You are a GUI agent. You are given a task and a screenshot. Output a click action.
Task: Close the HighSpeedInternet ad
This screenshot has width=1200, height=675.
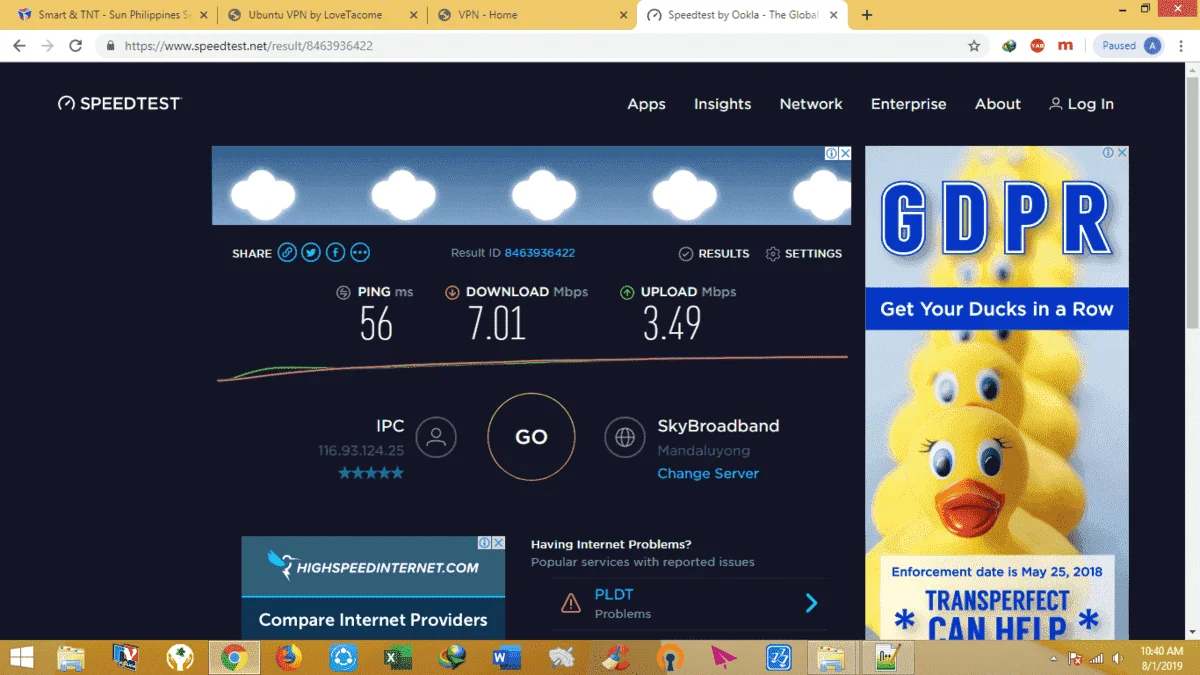click(498, 543)
